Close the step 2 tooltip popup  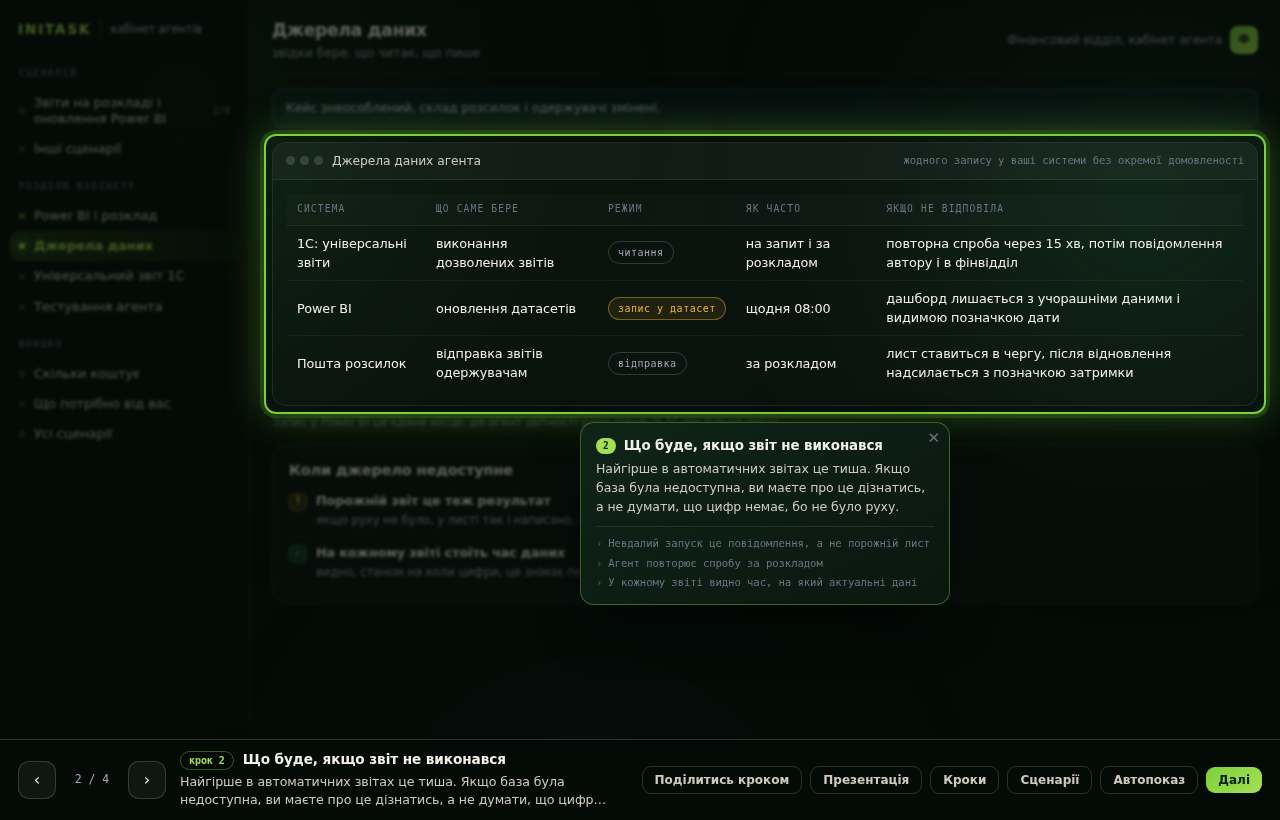click(934, 438)
